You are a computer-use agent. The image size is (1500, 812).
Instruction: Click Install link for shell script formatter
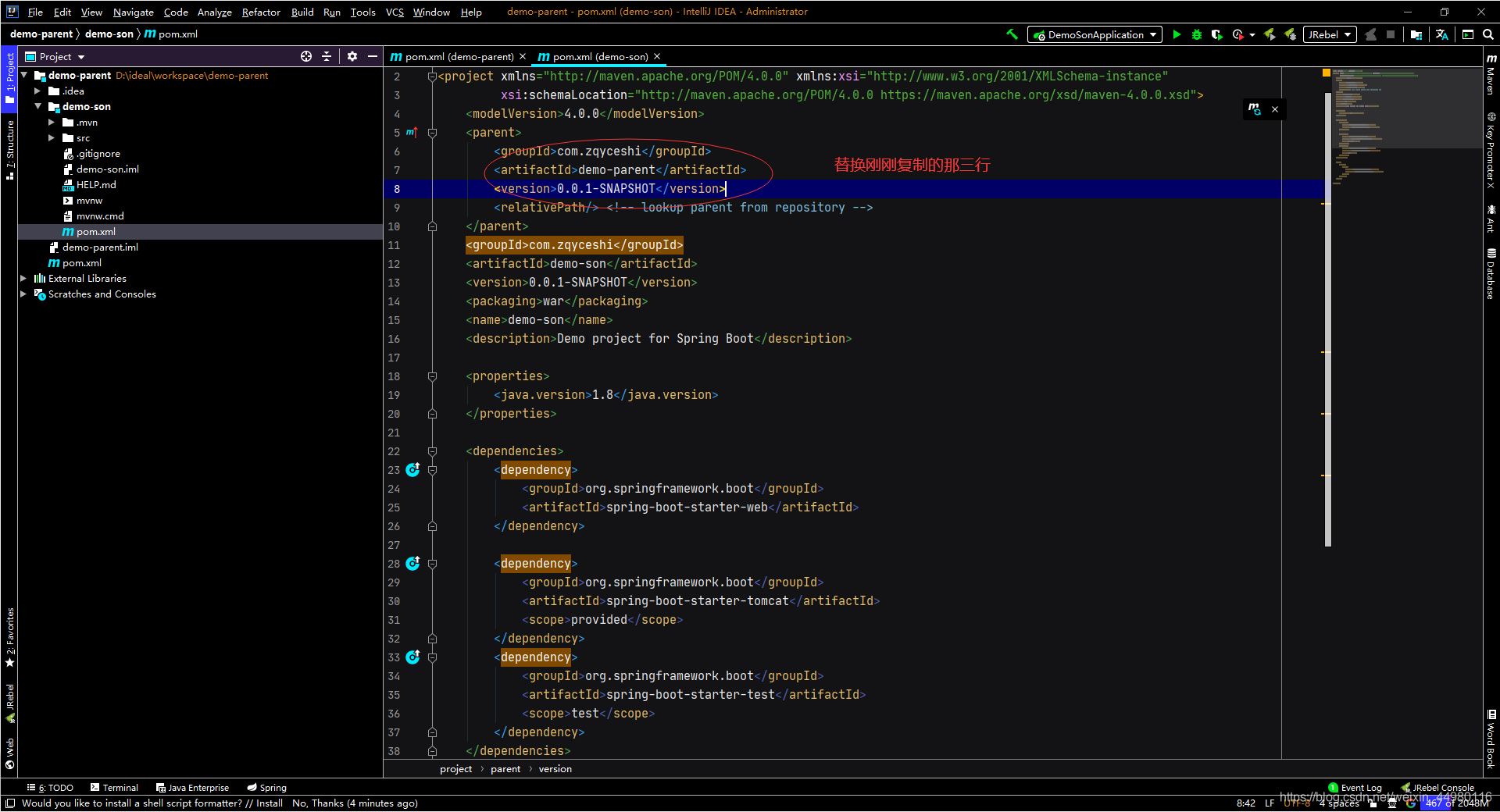click(x=269, y=803)
